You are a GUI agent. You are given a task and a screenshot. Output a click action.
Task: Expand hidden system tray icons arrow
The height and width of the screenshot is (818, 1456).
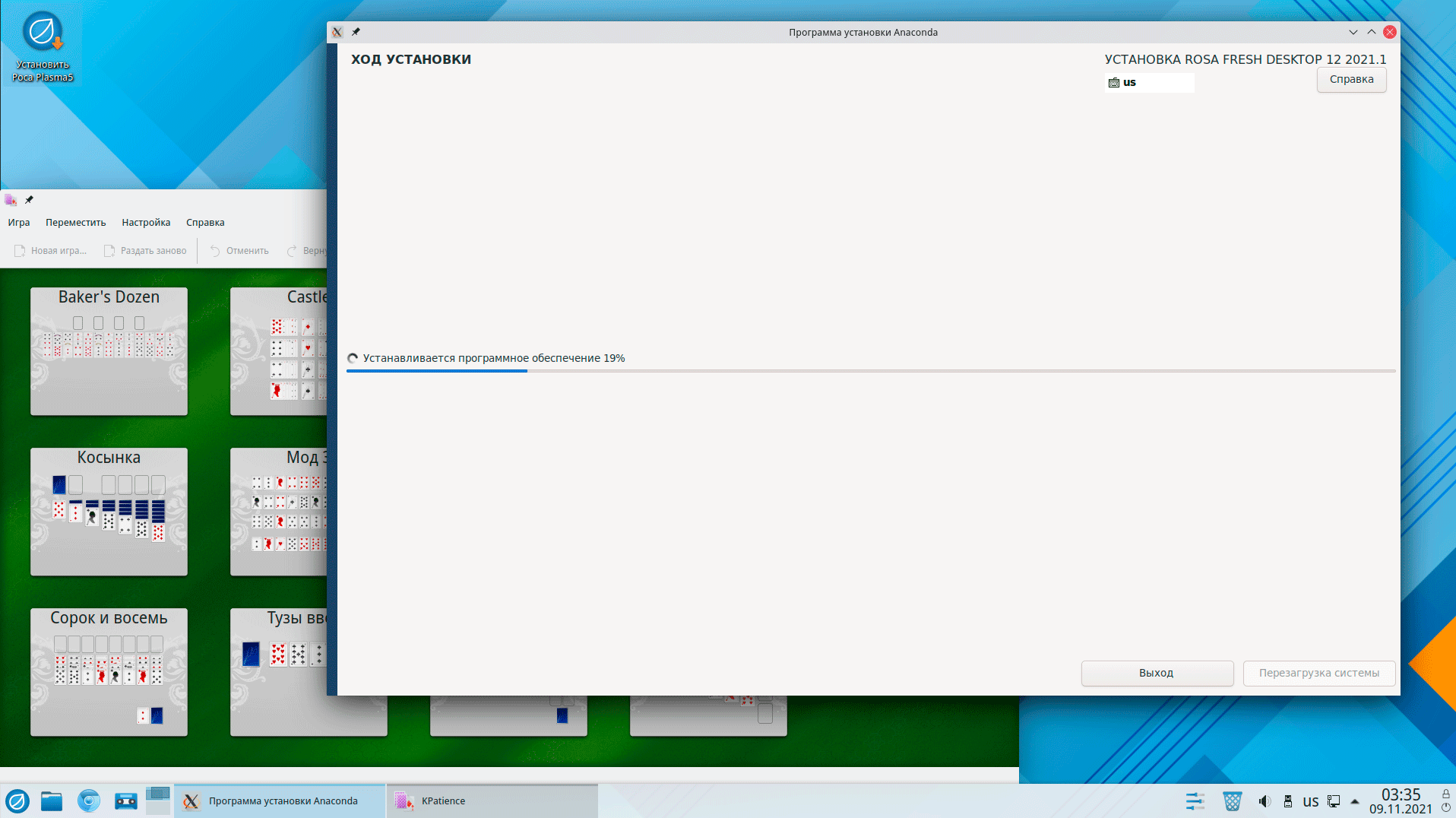click(x=1355, y=801)
